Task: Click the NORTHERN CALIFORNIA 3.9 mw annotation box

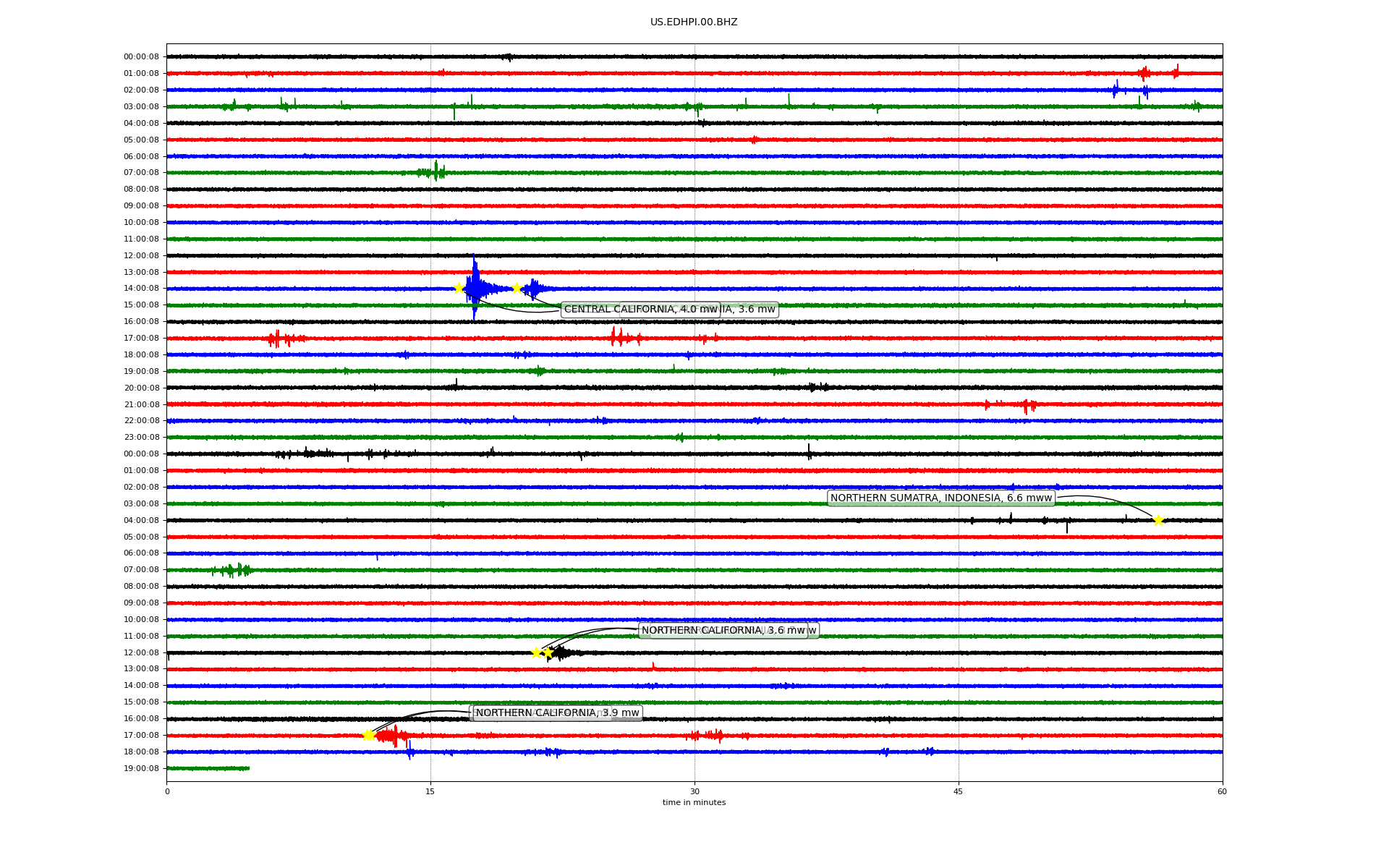Action: [x=557, y=713]
